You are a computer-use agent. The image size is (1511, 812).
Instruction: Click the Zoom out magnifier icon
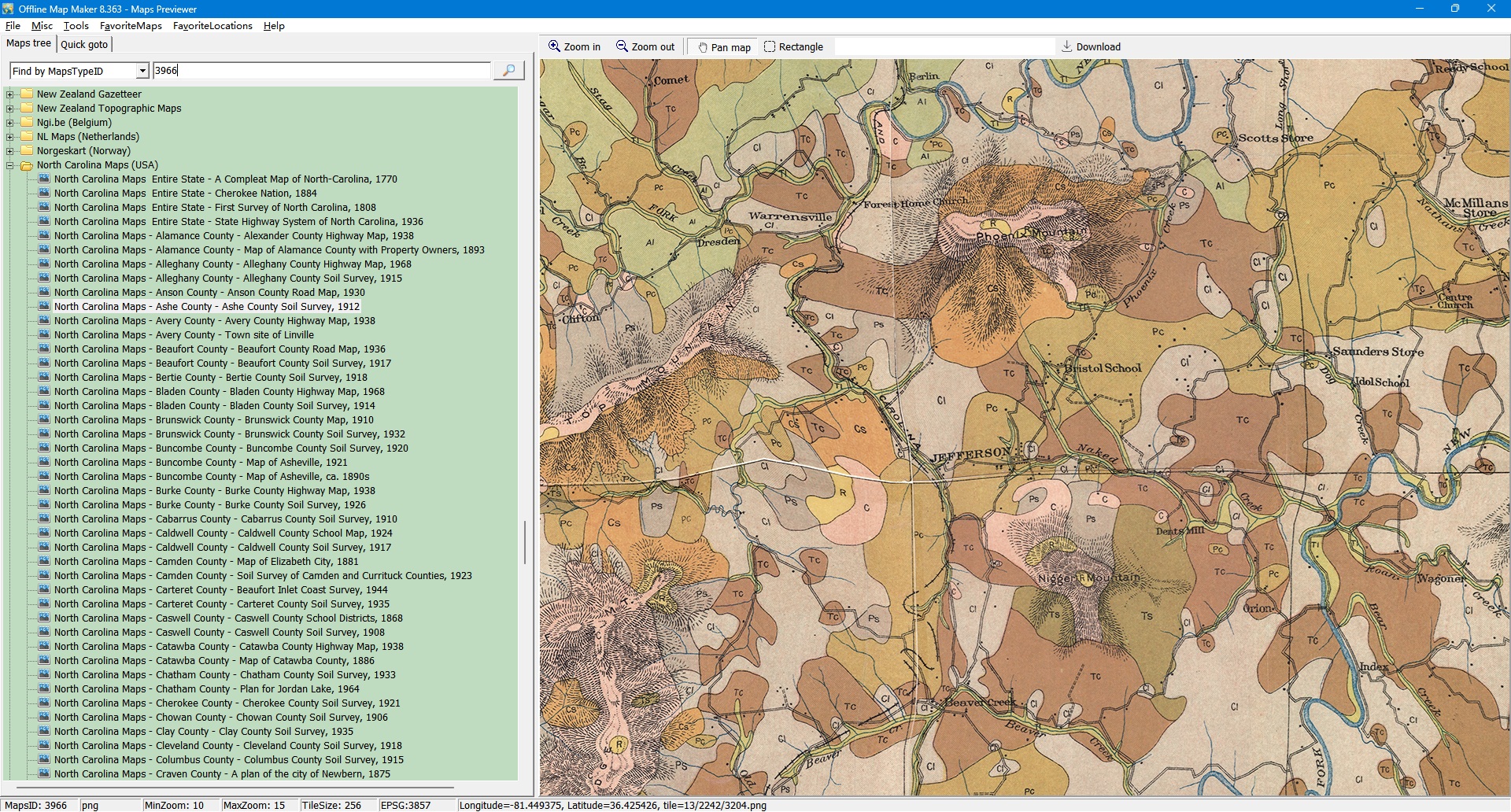point(622,46)
